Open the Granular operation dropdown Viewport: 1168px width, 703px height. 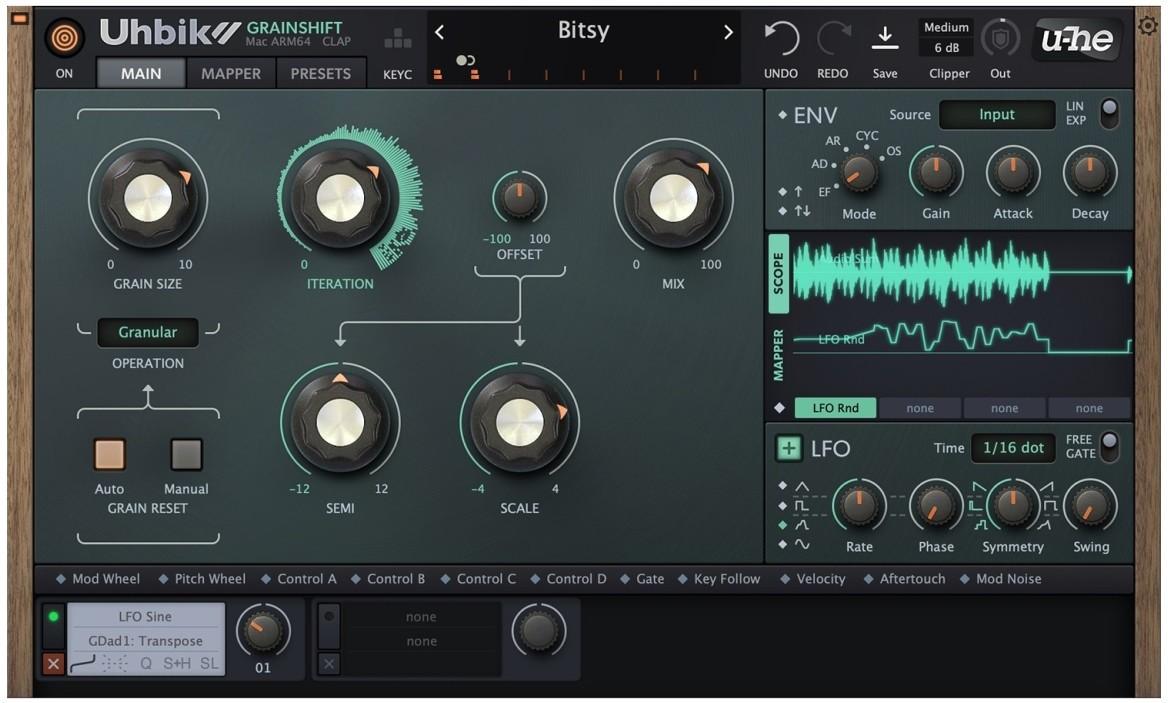[x=147, y=332]
